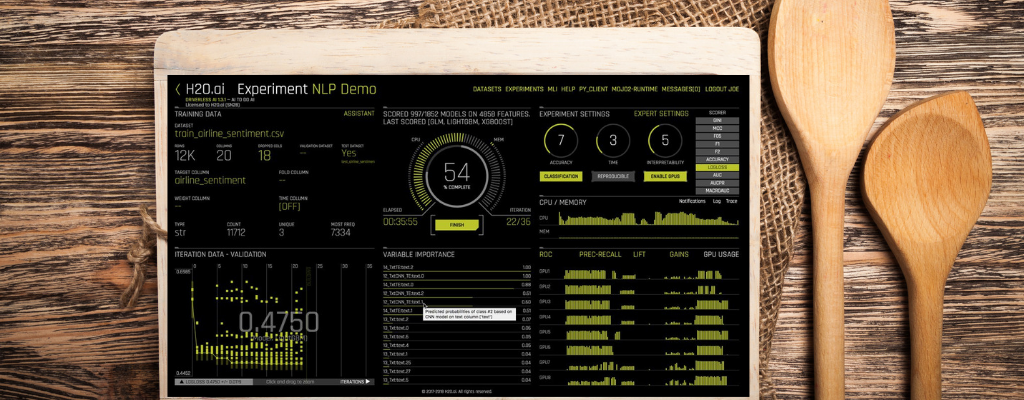Select LOGLOSS in the scorer list

[716, 166]
